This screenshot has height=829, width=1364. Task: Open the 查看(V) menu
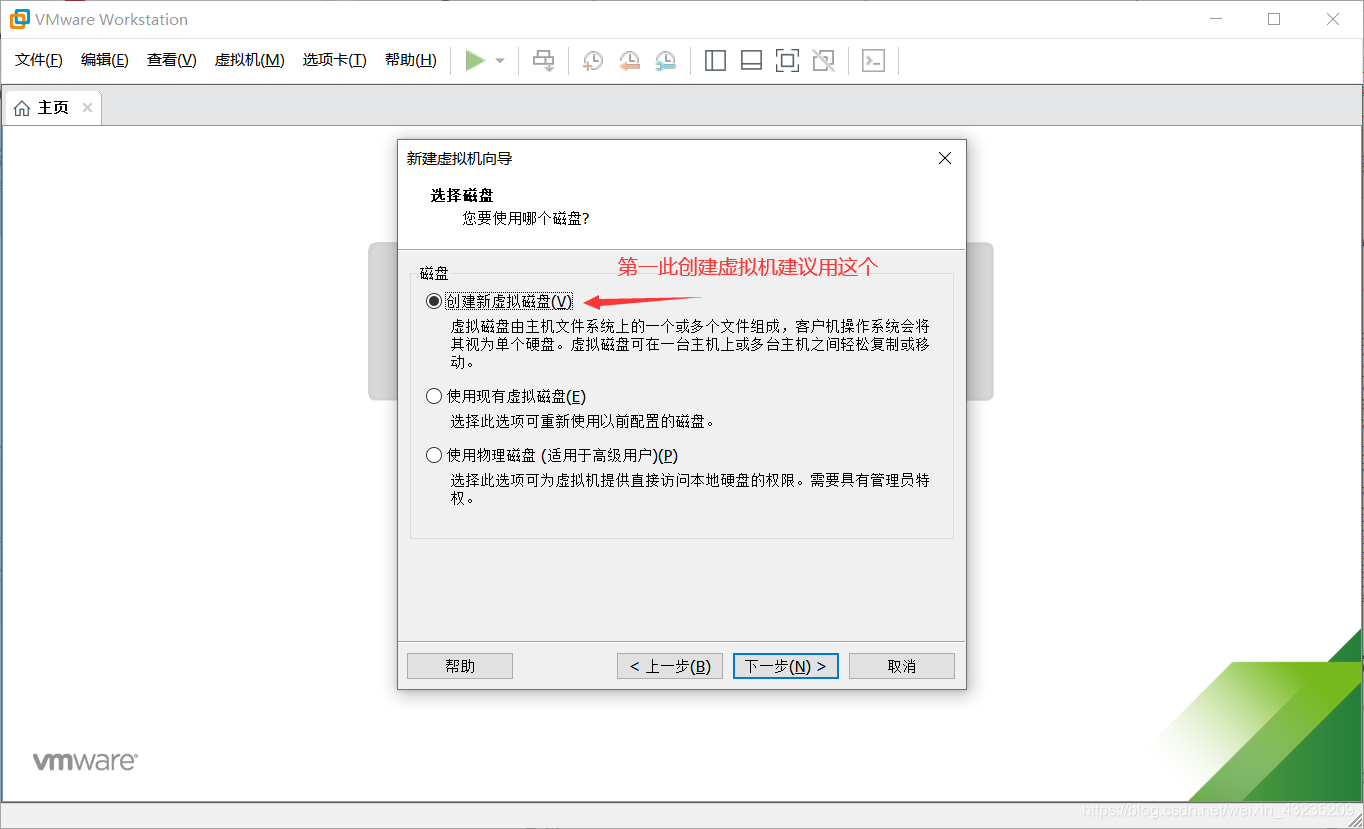pyautogui.click(x=172, y=60)
